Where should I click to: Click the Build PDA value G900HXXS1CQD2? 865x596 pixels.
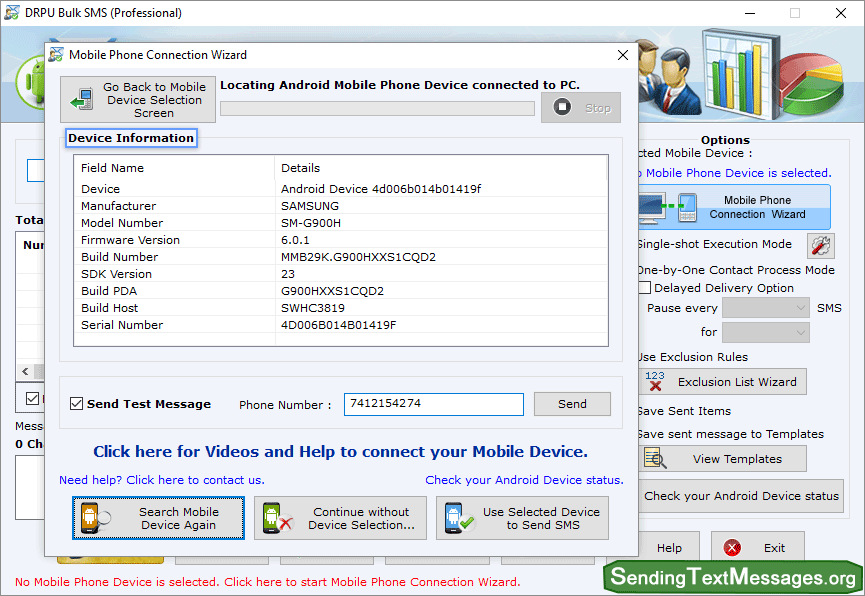coord(333,291)
